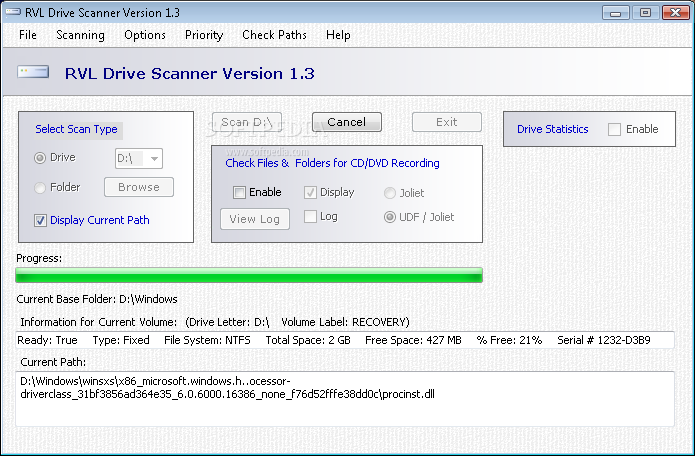This screenshot has width=695, height=456.
Task: Click 'Serial # 1232-D3B9' text
Action: 604,340
